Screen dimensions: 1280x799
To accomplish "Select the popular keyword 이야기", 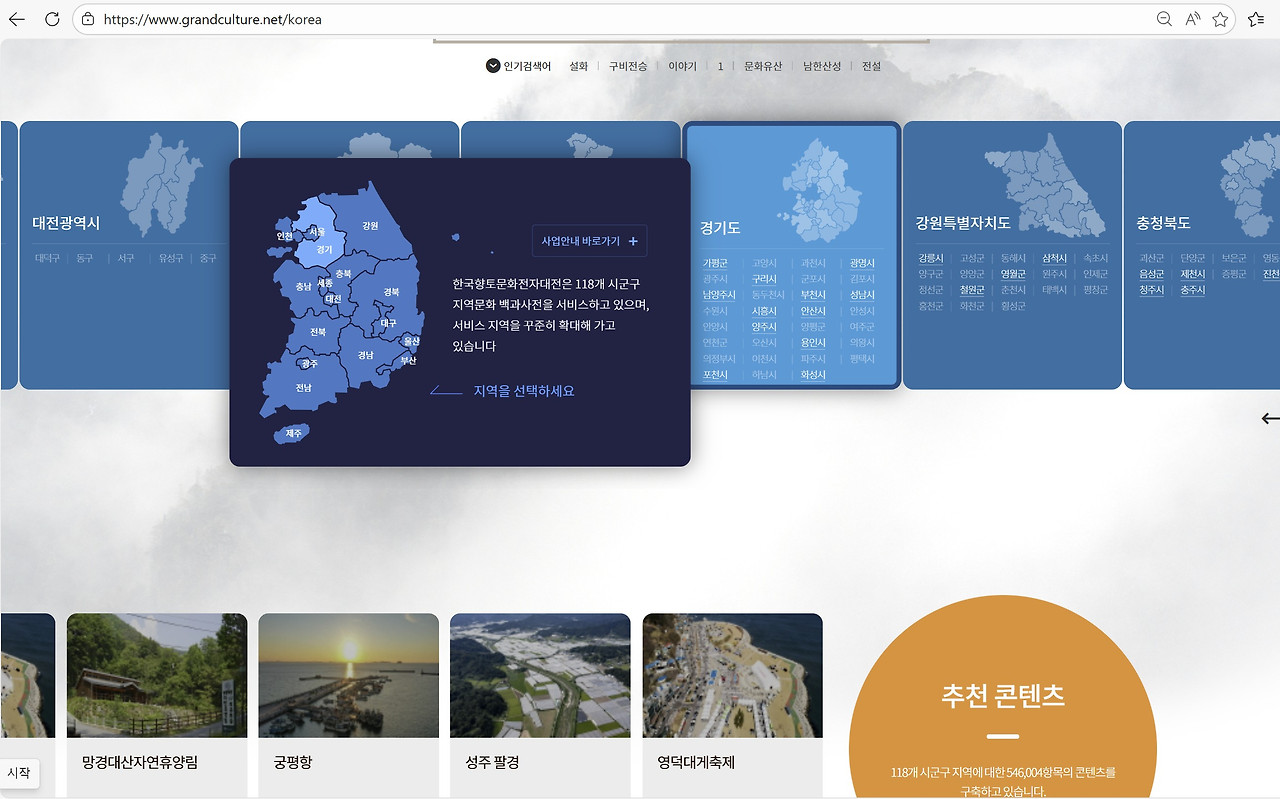I will (x=683, y=66).
